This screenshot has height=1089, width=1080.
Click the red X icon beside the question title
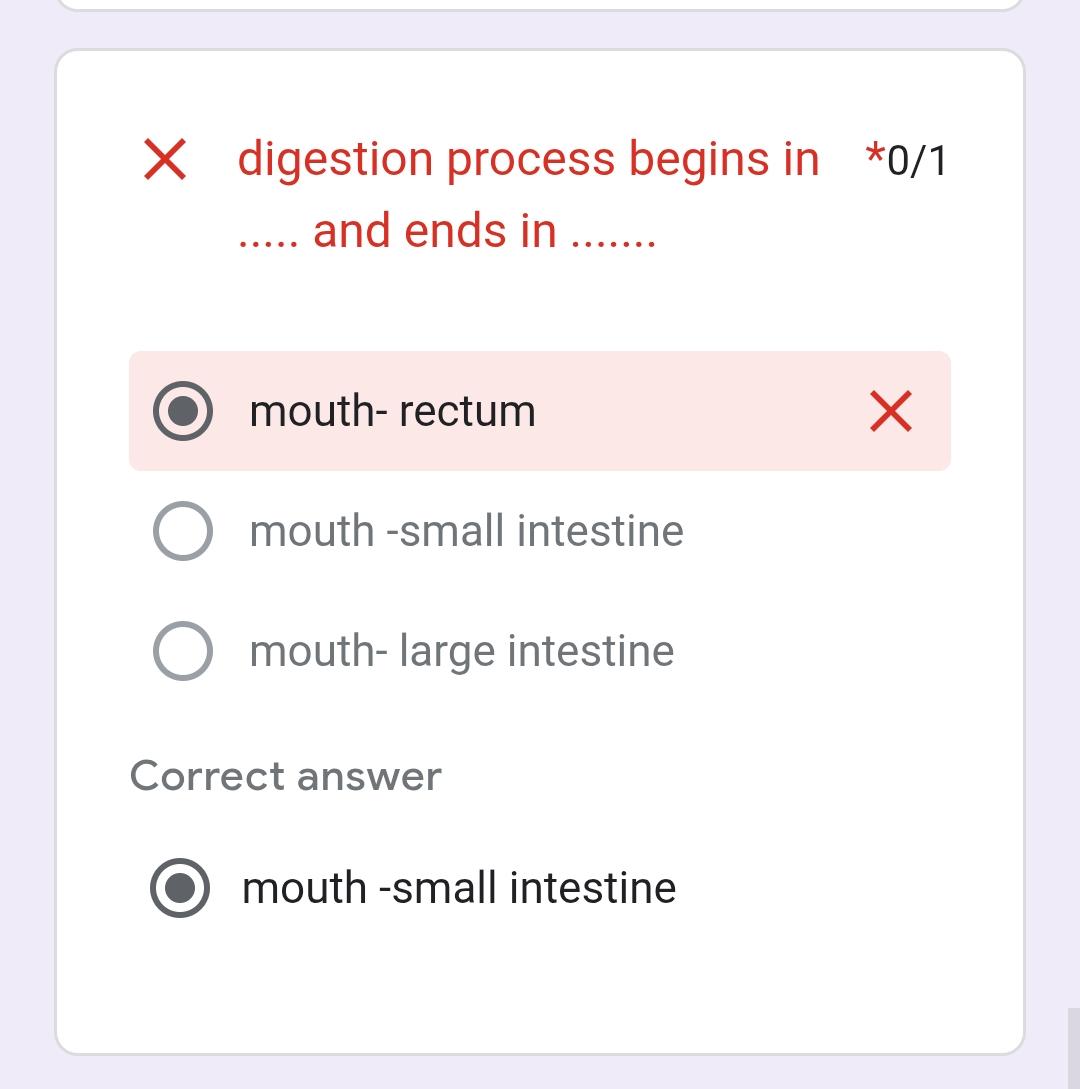pos(165,160)
